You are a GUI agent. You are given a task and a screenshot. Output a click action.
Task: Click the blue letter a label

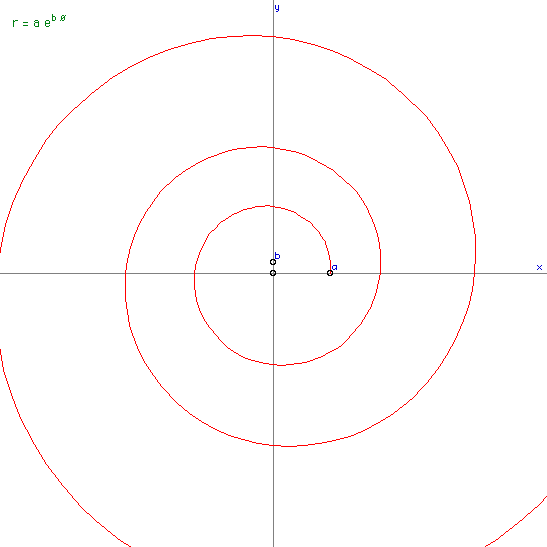pos(335,267)
